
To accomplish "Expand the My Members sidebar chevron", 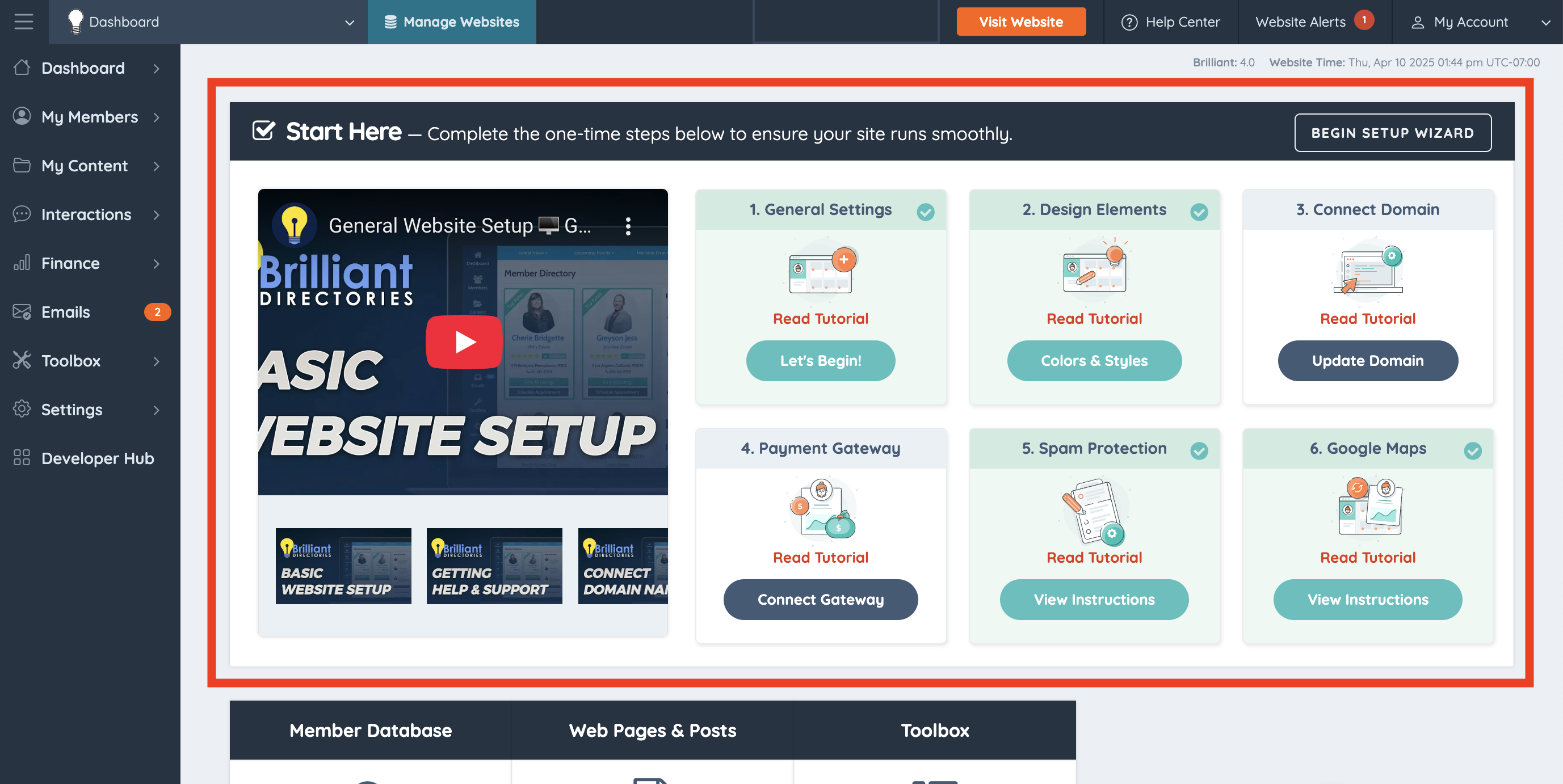I will pos(157,117).
